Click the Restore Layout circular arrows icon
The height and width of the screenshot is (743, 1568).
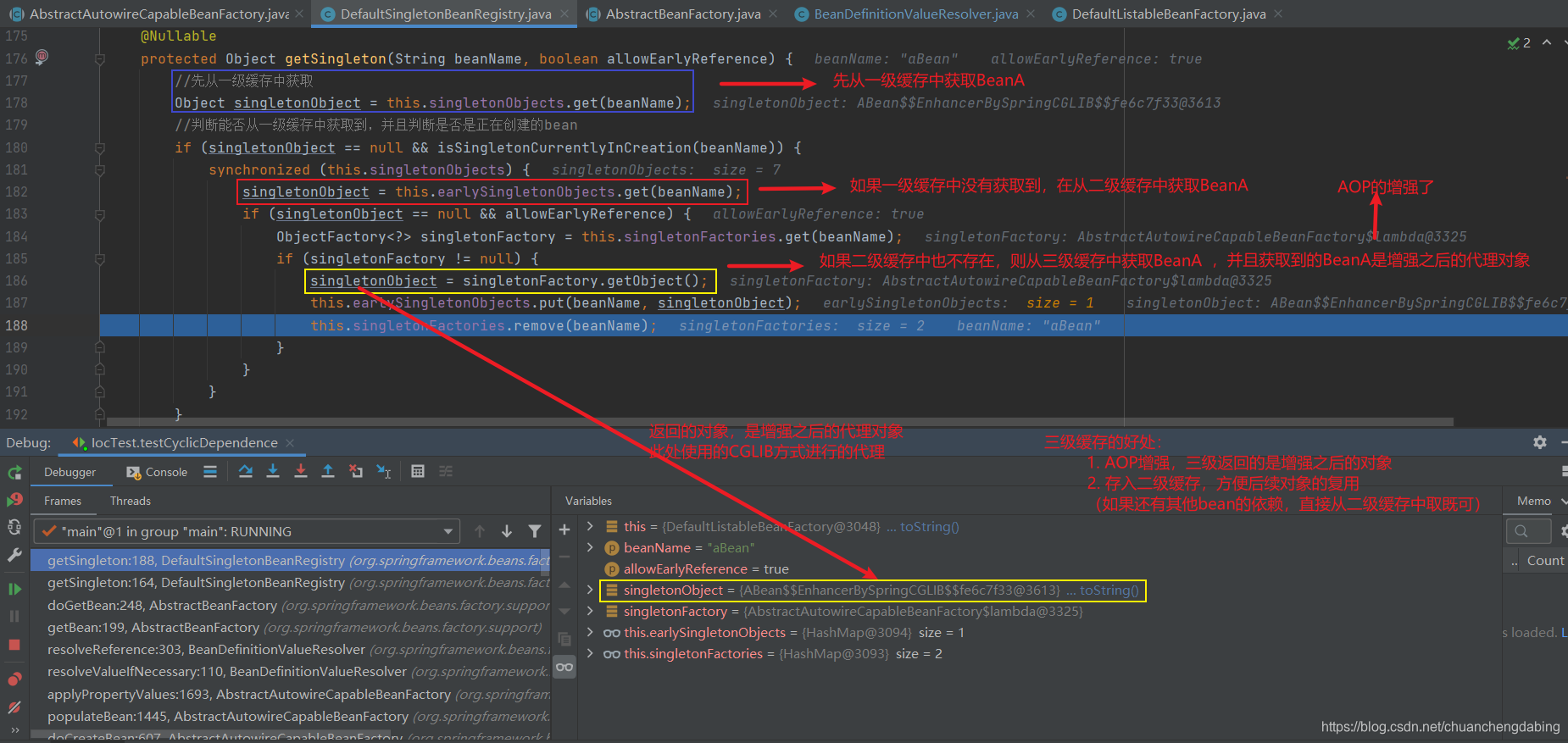point(14,527)
